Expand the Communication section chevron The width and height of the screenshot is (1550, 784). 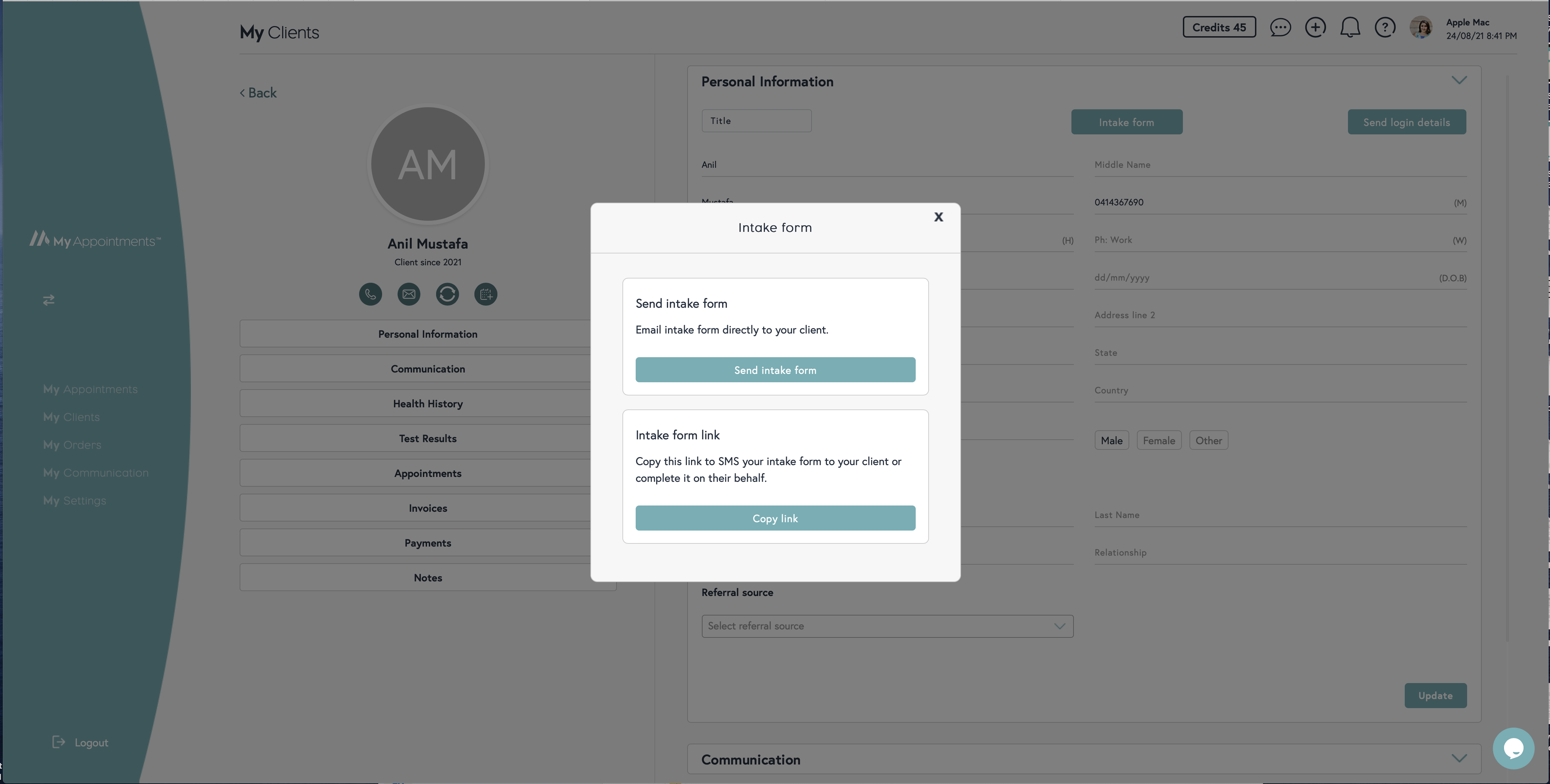pos(1458,759)
